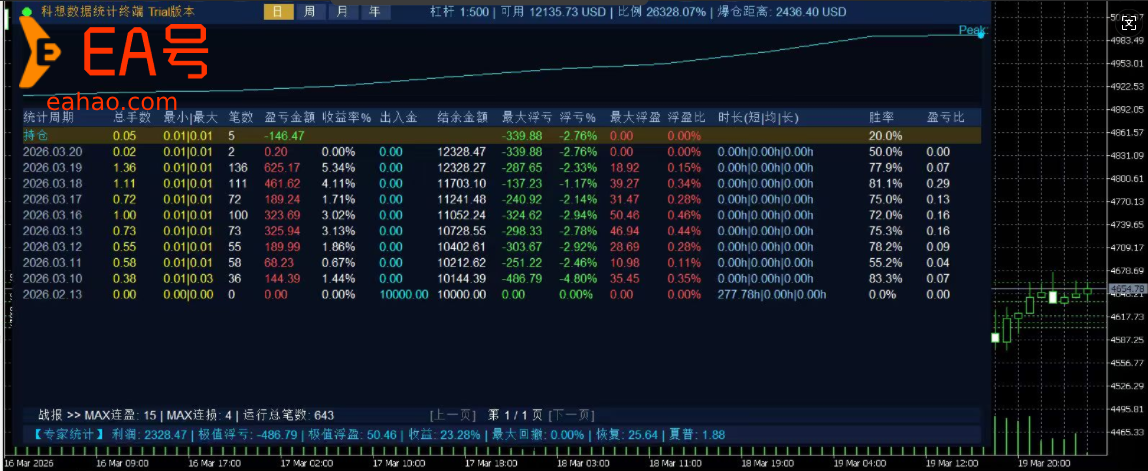Click the 结余金额 column header

coord(463,117)
